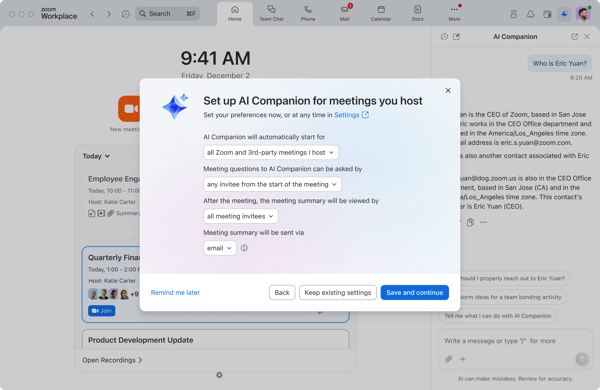Click the send arrow button
This screenshot has width=600, height=390.
(582, 359)
